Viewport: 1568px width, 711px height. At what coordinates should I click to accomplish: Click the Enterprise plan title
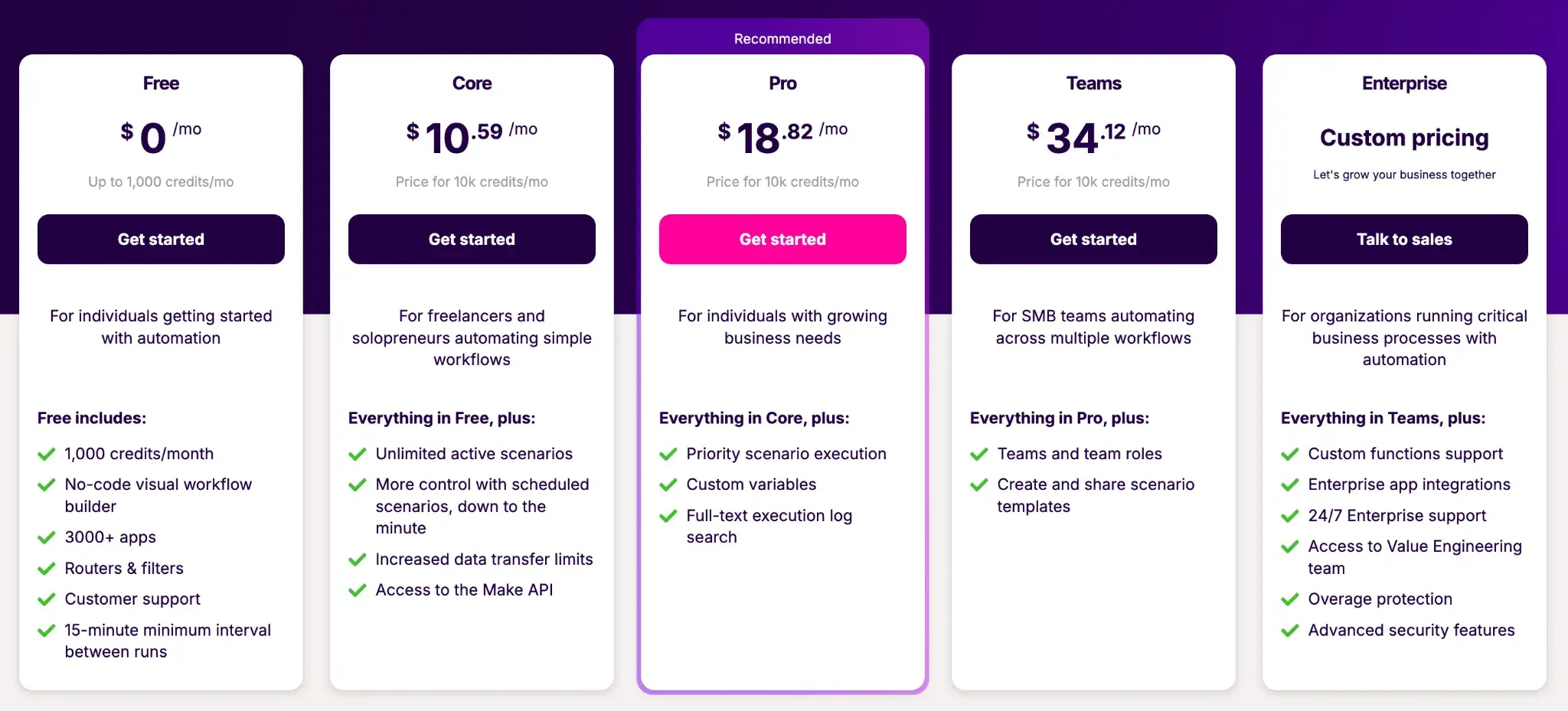(1404, 83)
